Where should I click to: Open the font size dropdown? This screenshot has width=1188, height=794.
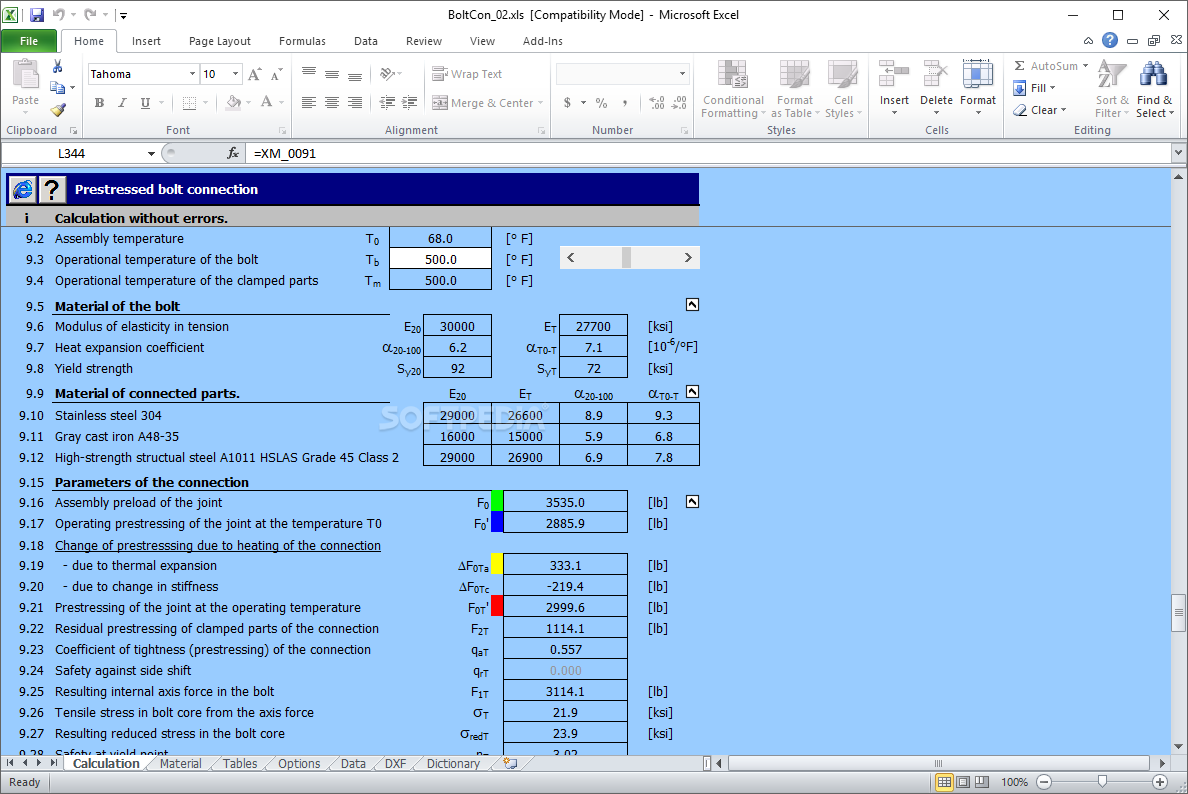[x=236, y=74]
